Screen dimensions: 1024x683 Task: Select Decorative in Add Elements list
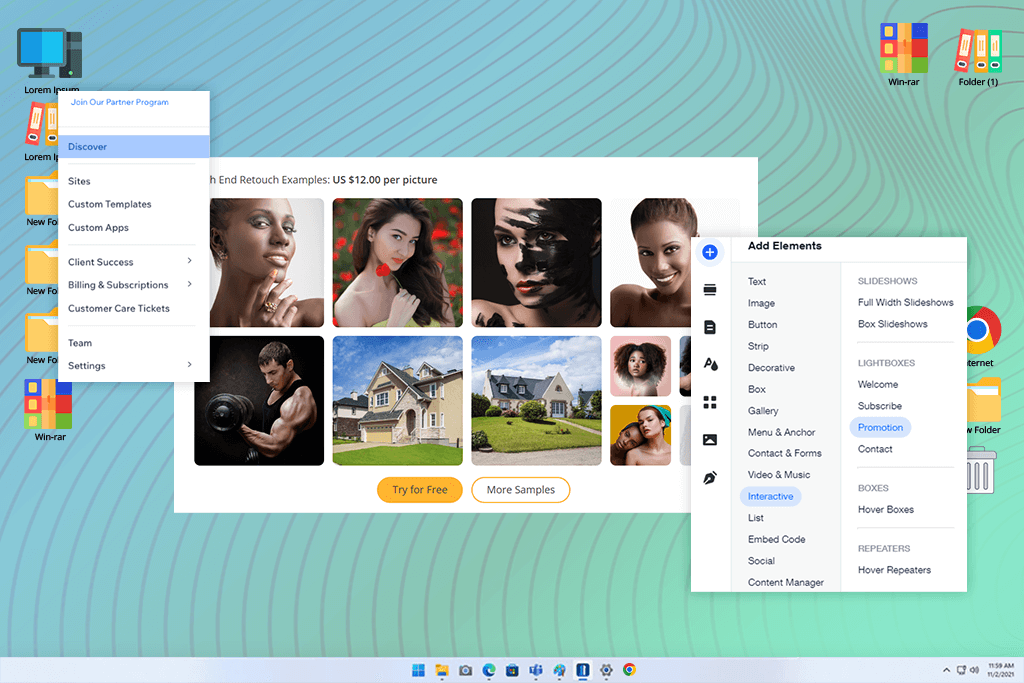[771, 368]
